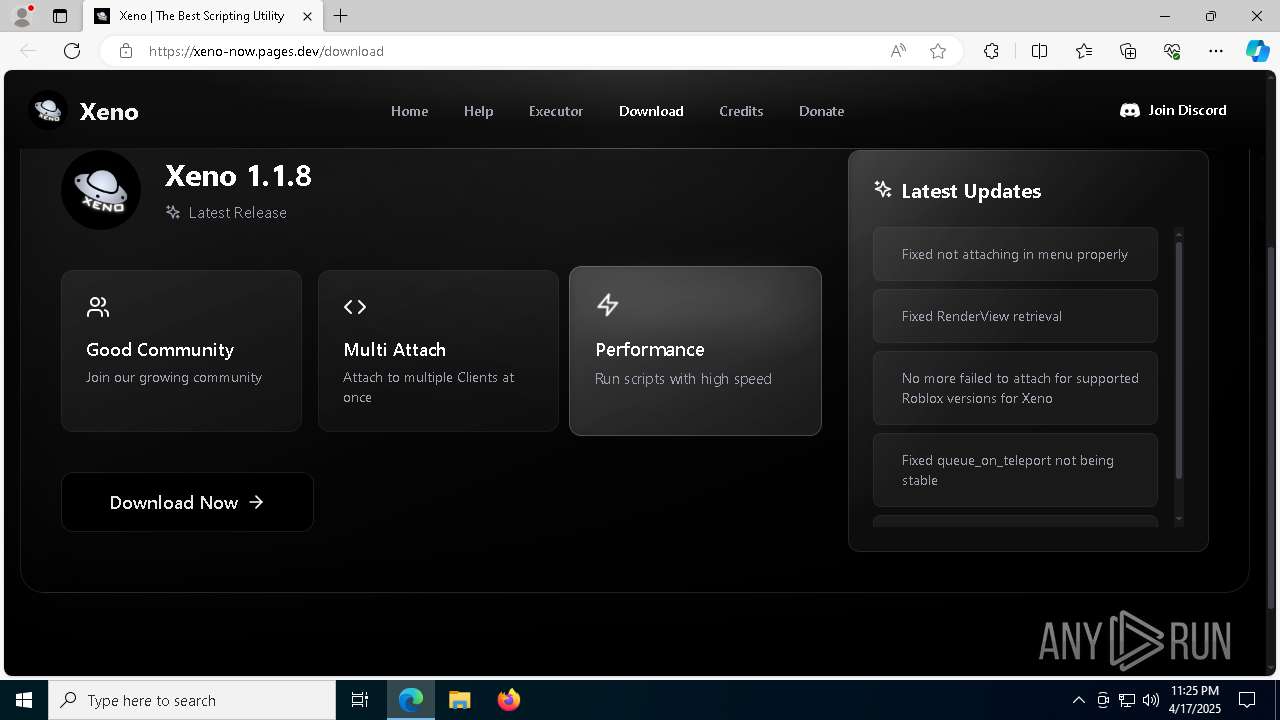Open a new browser tab
Viewport: 1280px width, 720px height.
click(x=341, y=16)
